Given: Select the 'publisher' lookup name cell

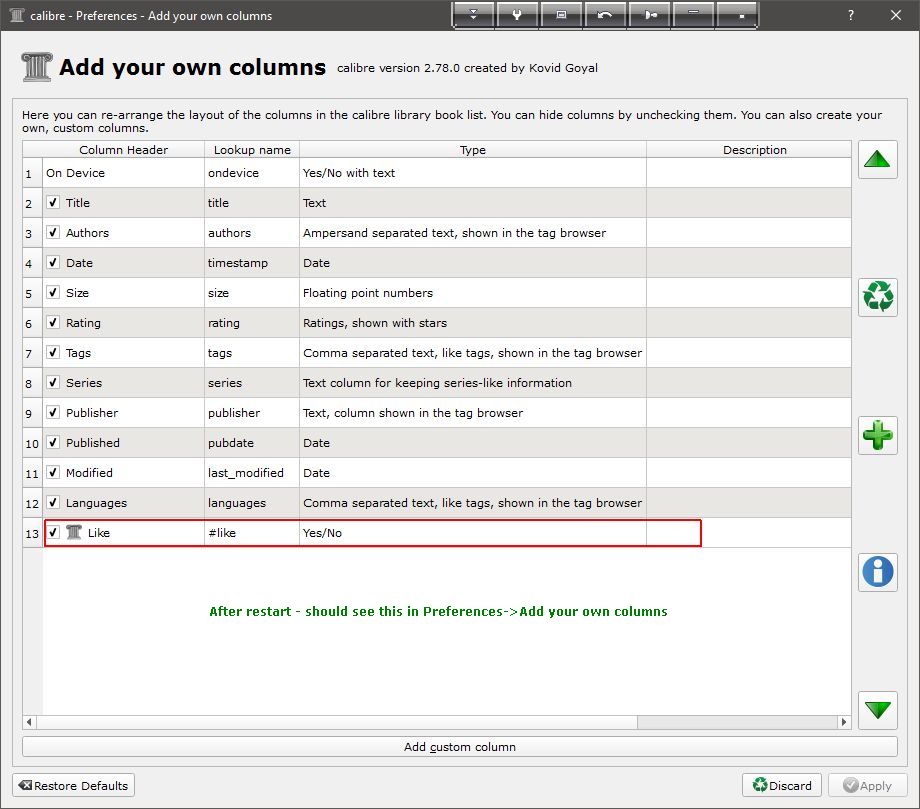Looking at the screenshot, I should 252,412.
